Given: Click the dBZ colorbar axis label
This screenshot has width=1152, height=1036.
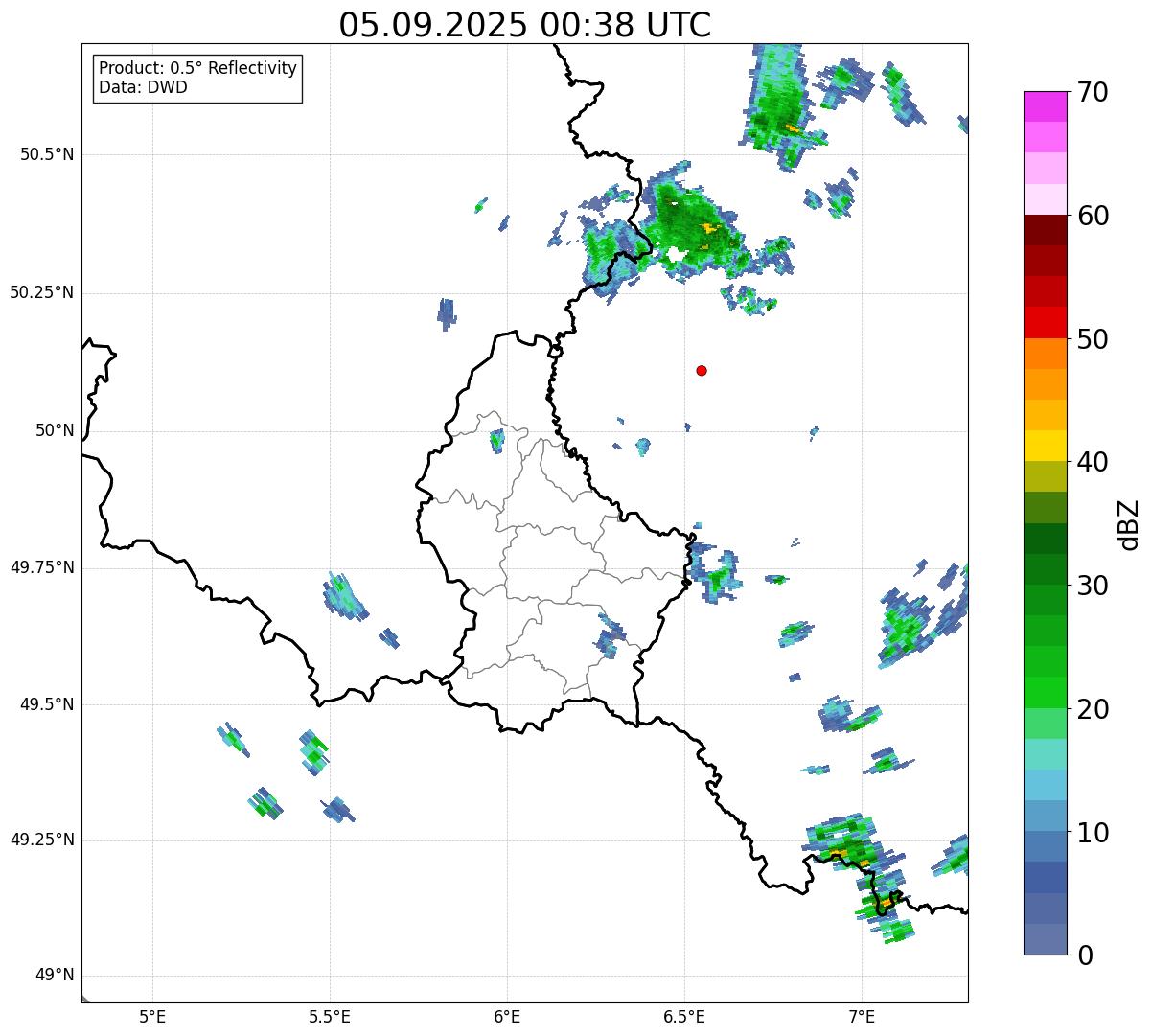Looking at the screenshot, I should [x=1129, y=523].
